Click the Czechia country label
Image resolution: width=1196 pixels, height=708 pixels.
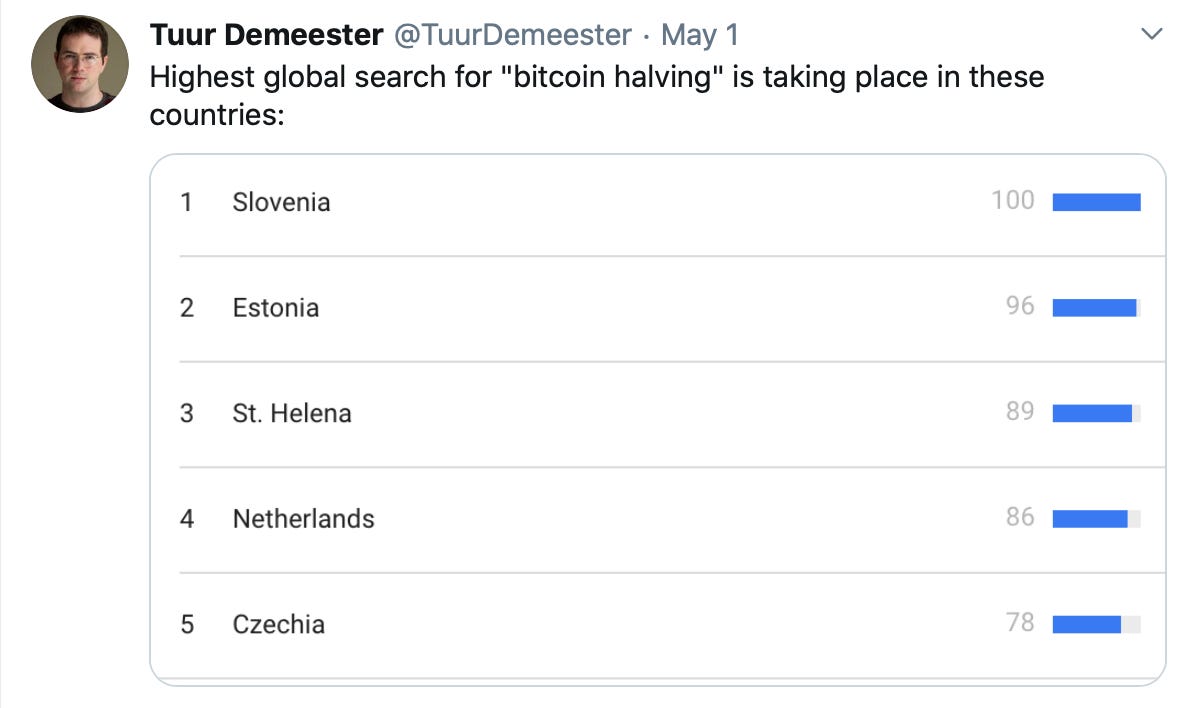click(x=278, y=624)
